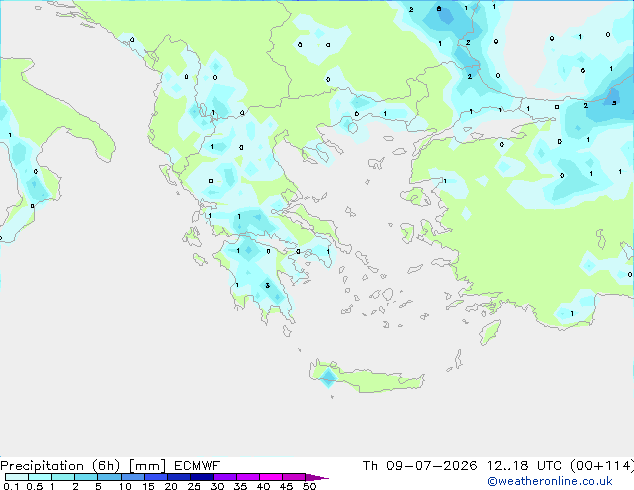Click the '12..18 UTC' time range text
This screenshot has width=634, height=490.
tap(524, 466)
